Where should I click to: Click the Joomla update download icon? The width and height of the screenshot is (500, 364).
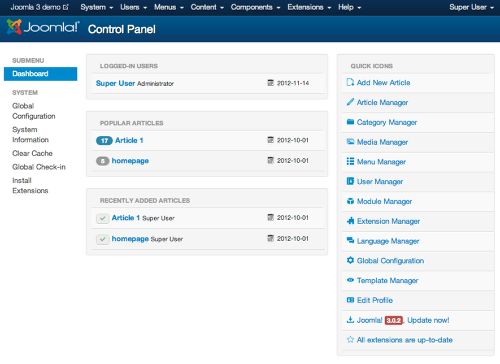pyautogui.click(x=350, y=320)
